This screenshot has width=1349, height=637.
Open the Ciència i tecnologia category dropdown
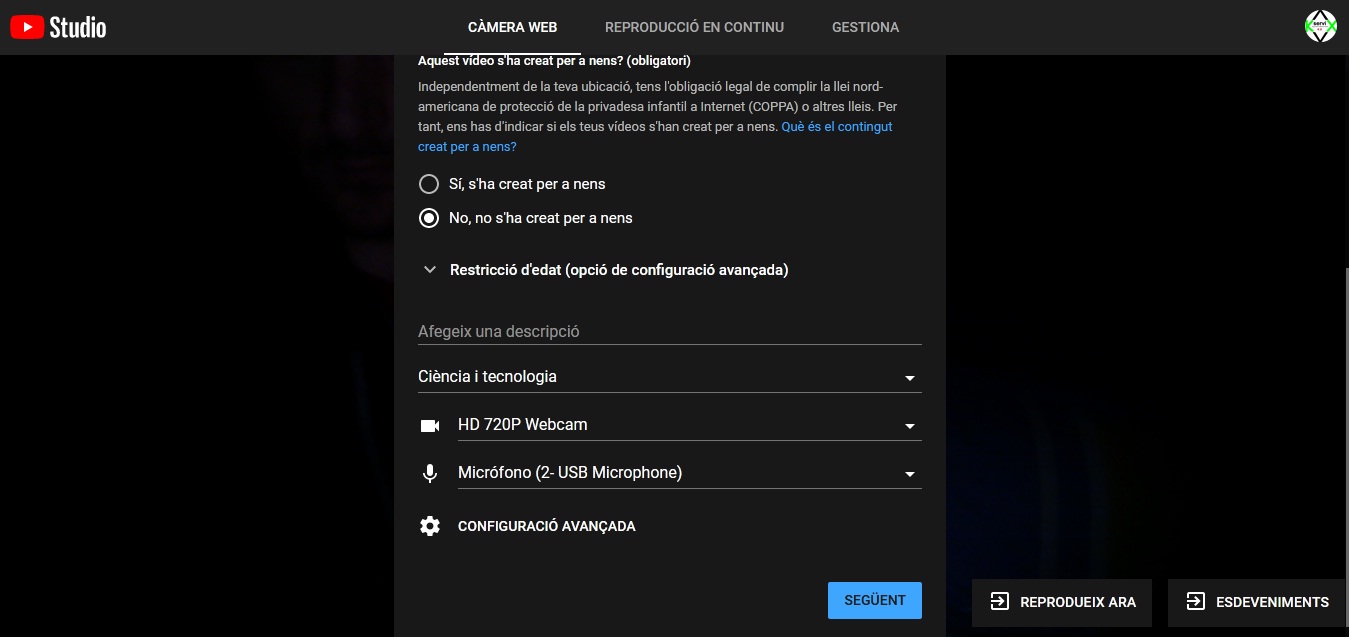(669, 377)
